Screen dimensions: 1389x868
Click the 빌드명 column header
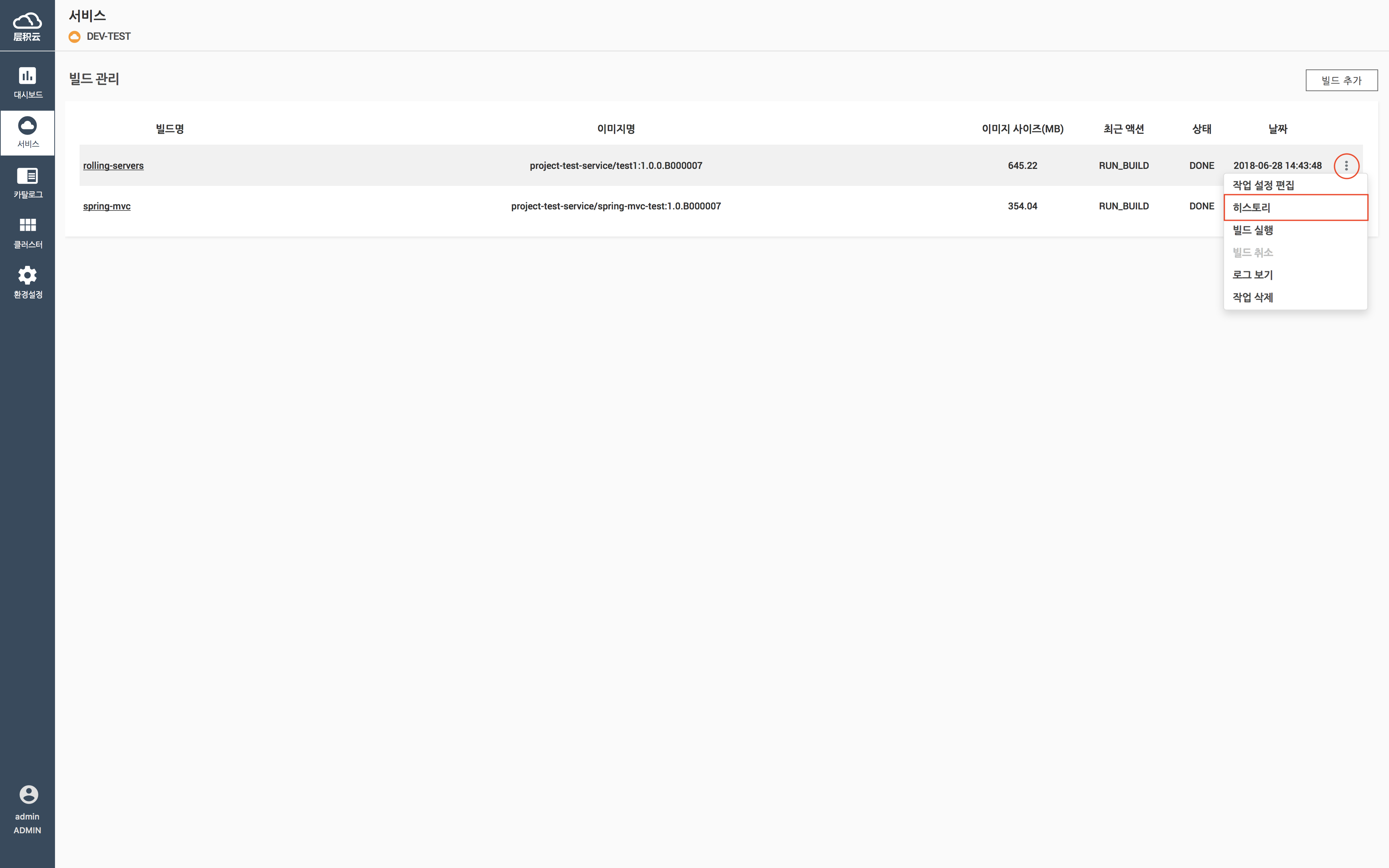[x=170, y=129]
